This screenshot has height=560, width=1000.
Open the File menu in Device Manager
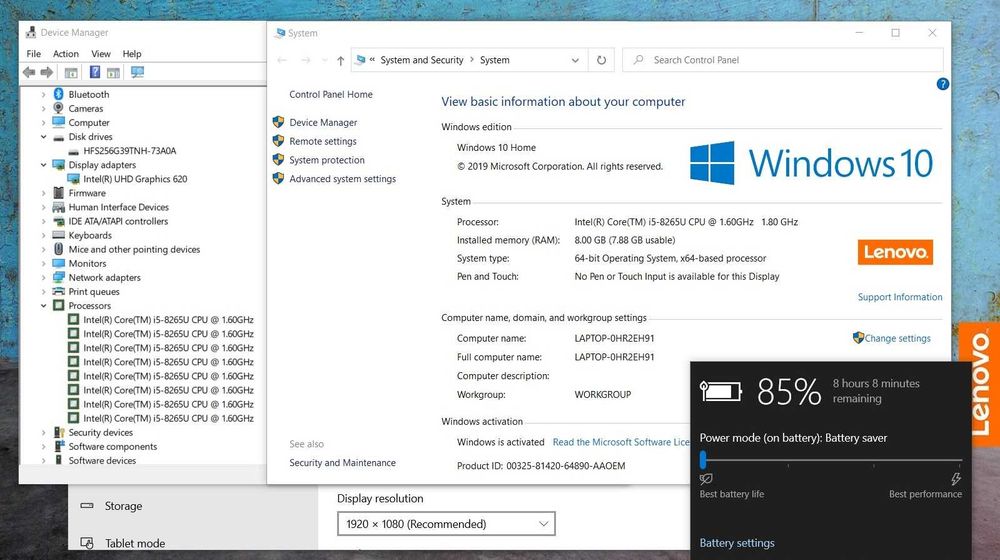[x=34, y=54]
